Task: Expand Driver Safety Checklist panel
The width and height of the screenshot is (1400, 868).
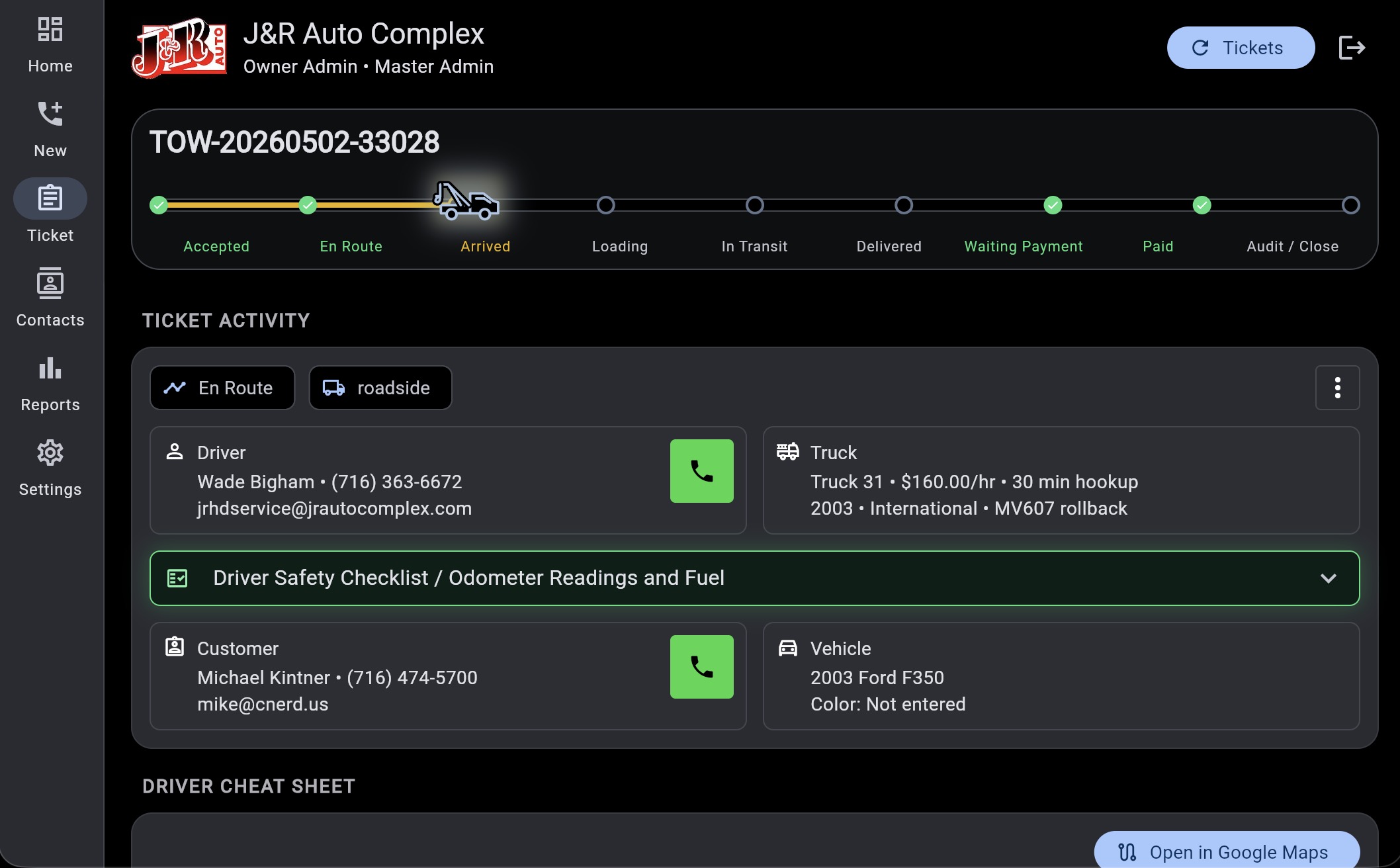Action: click(755, 578)
